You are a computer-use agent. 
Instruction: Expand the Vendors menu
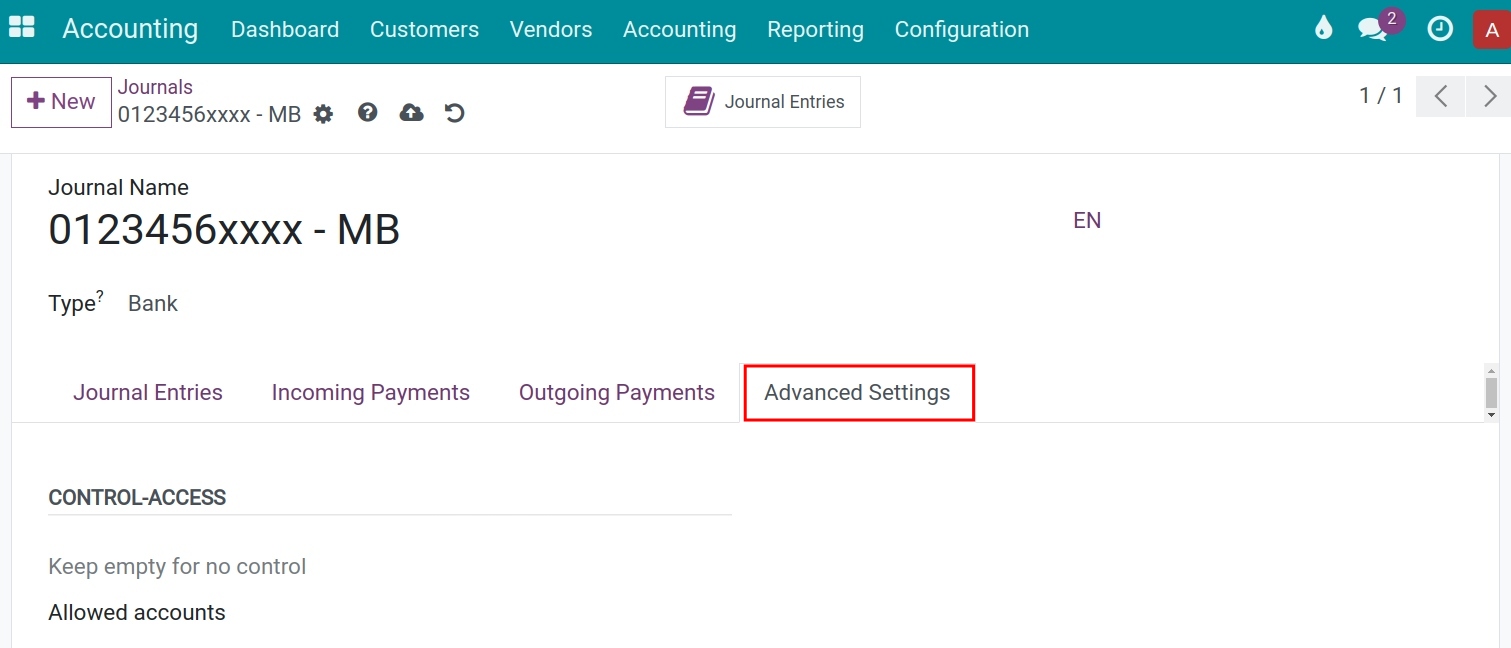pyautogui.click(x=551, y=30)
